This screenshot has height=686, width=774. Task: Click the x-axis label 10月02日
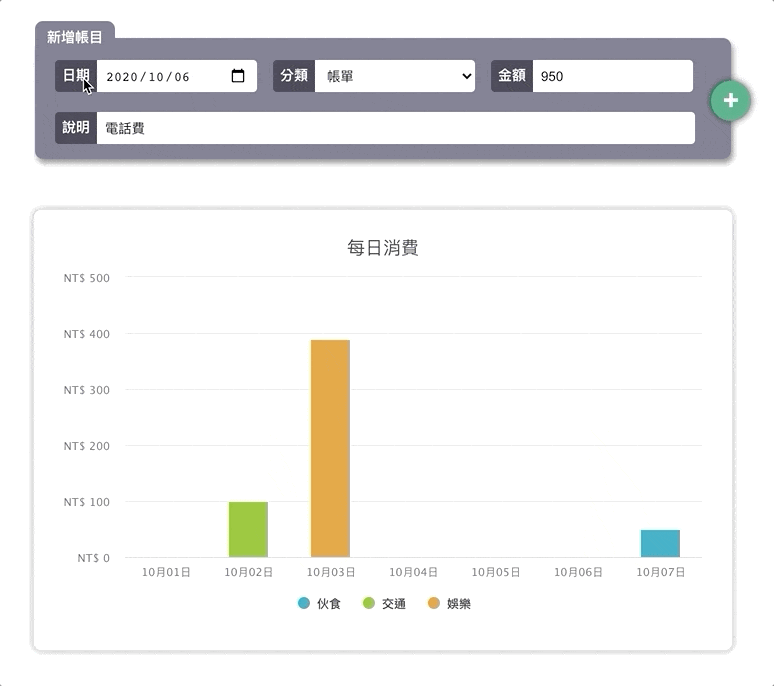pos(248,572)
